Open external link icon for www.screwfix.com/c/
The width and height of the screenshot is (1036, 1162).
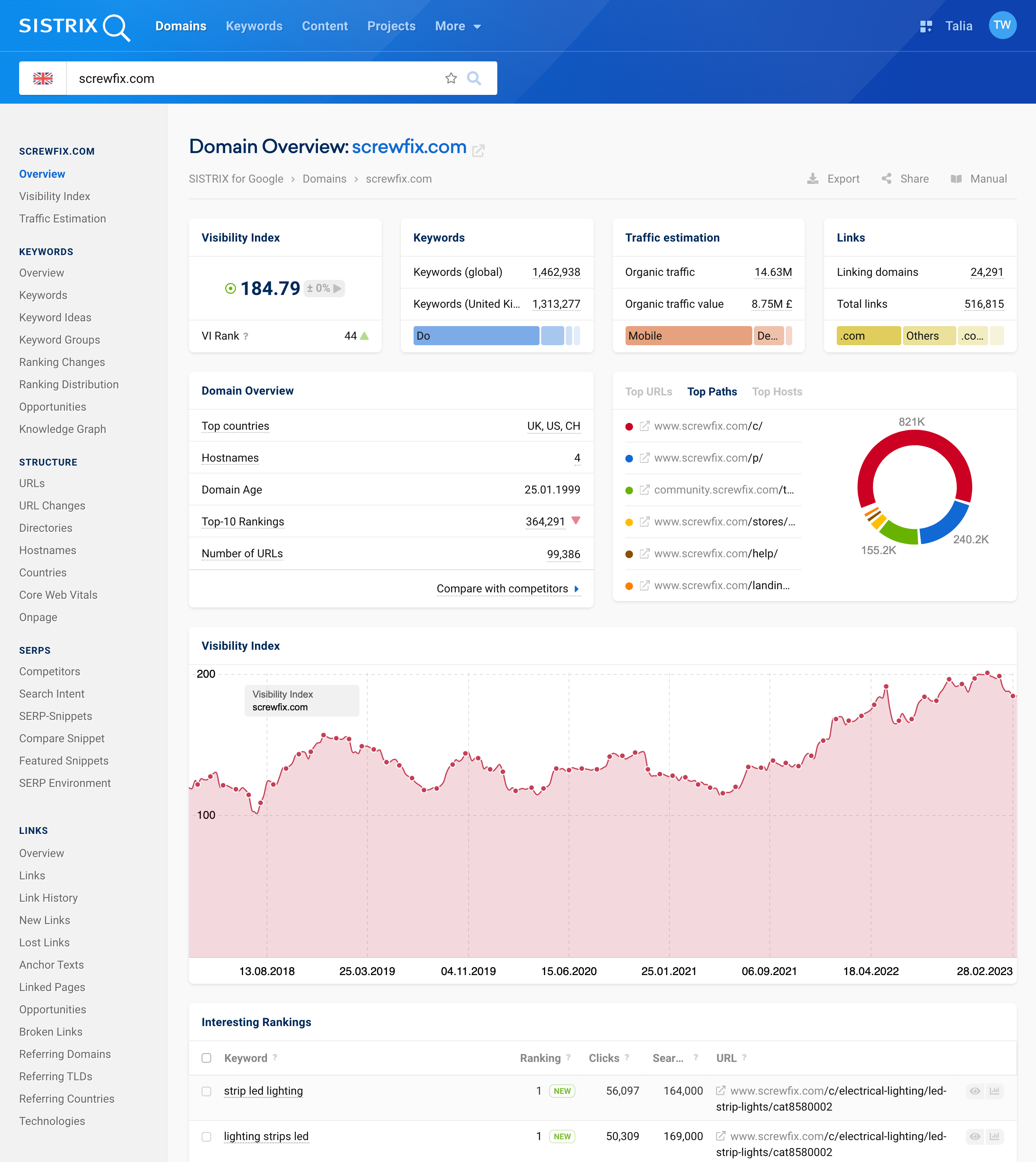point(644,426)
